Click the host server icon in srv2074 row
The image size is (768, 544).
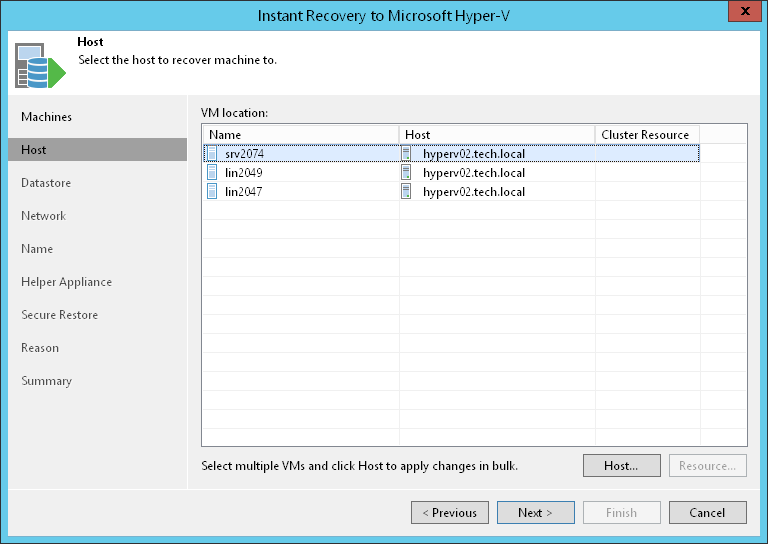tap(406, 154)
